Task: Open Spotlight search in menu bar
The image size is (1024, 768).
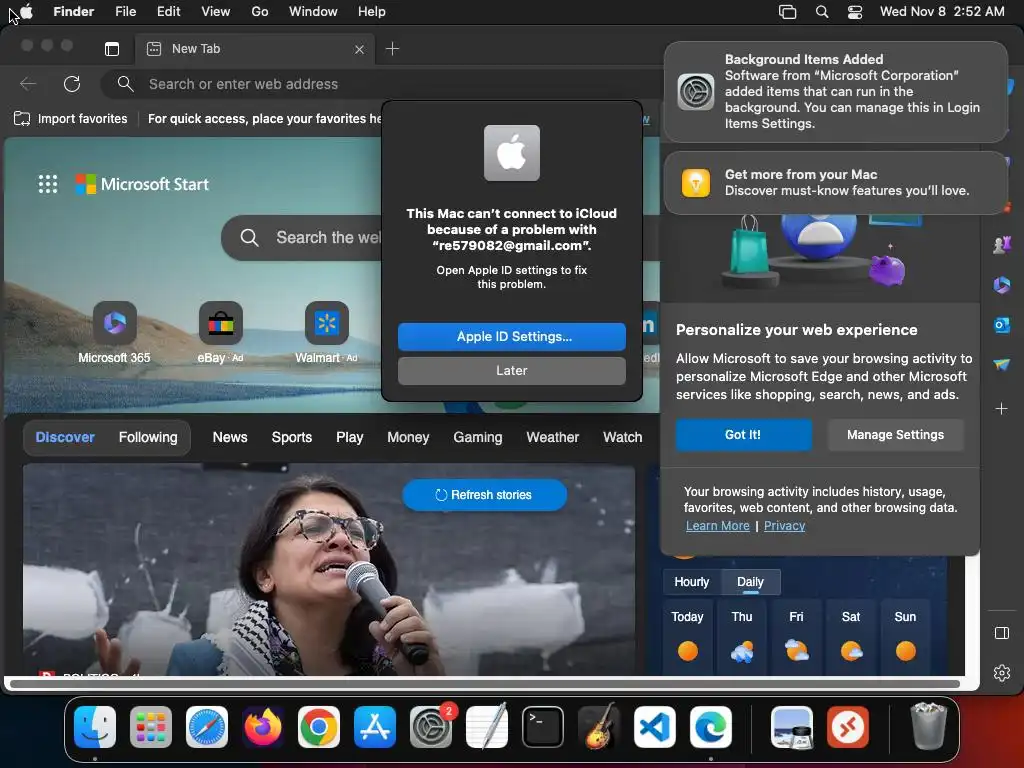Action: (822, 12)
